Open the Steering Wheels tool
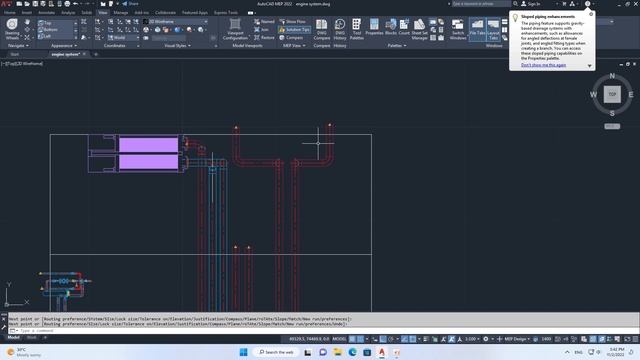640x360 pixels. point(12,29)
